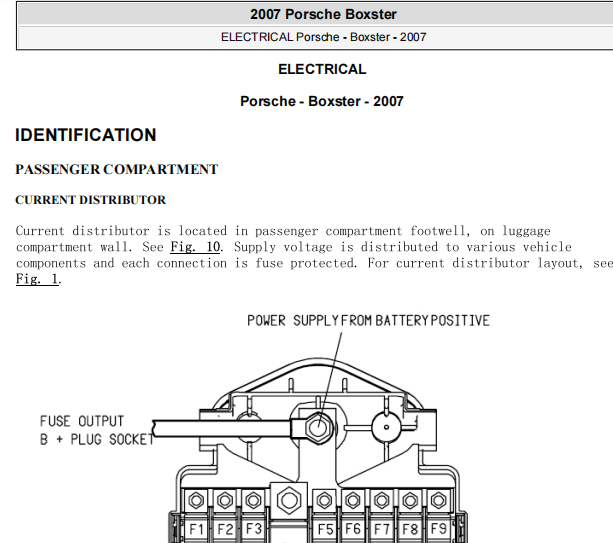Click the '2007 Porsche Boxster' header title
This screenshot has height=543, width=613.
tap(323, 14)
